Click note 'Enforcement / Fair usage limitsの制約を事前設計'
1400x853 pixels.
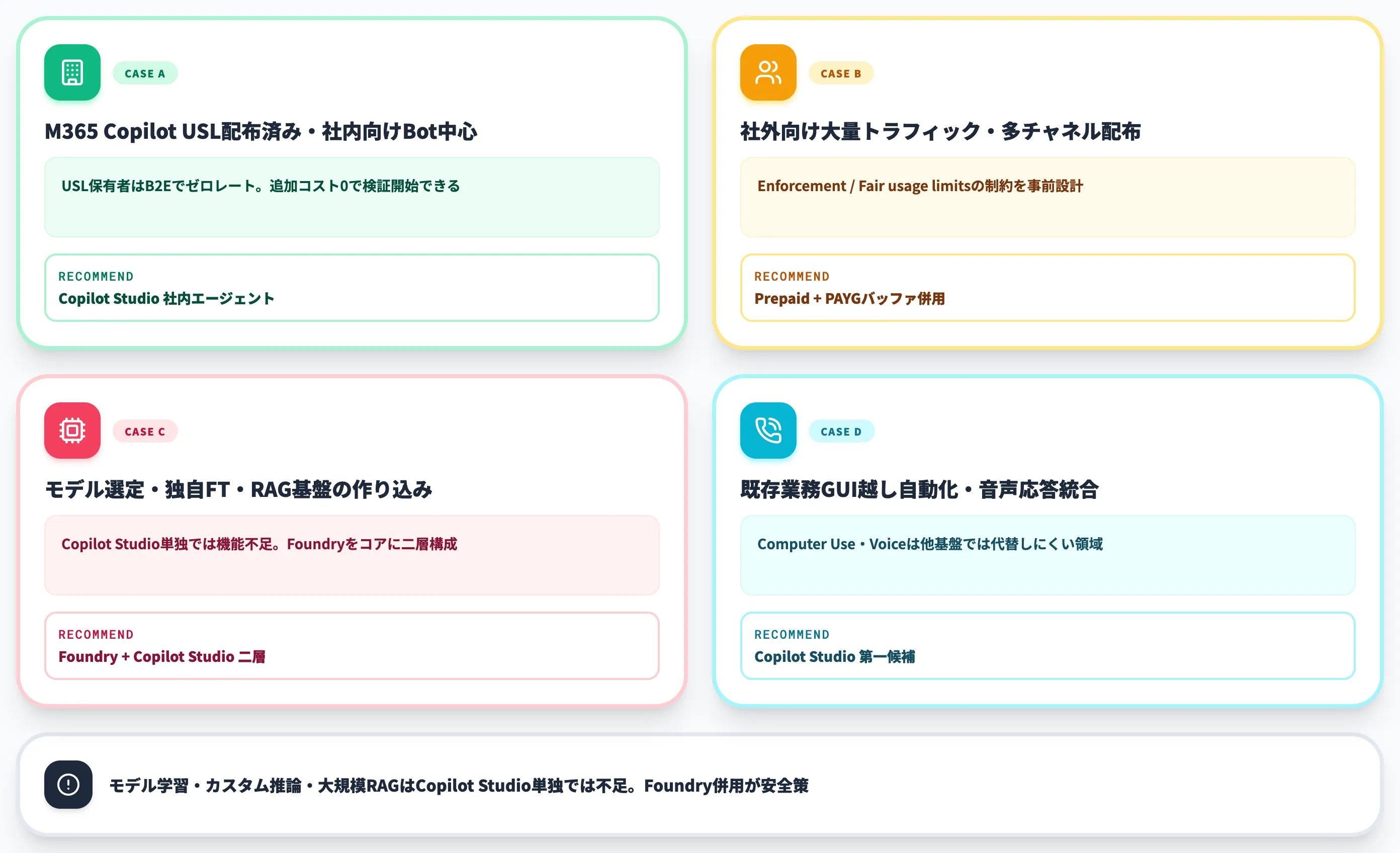click(1047, 197)
